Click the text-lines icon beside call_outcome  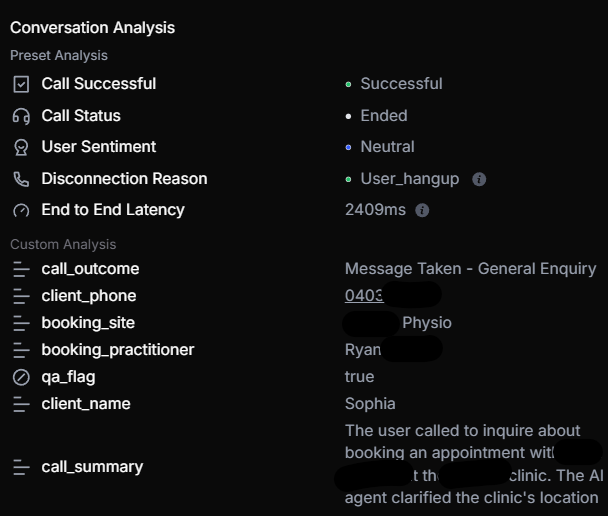point(21,269)
